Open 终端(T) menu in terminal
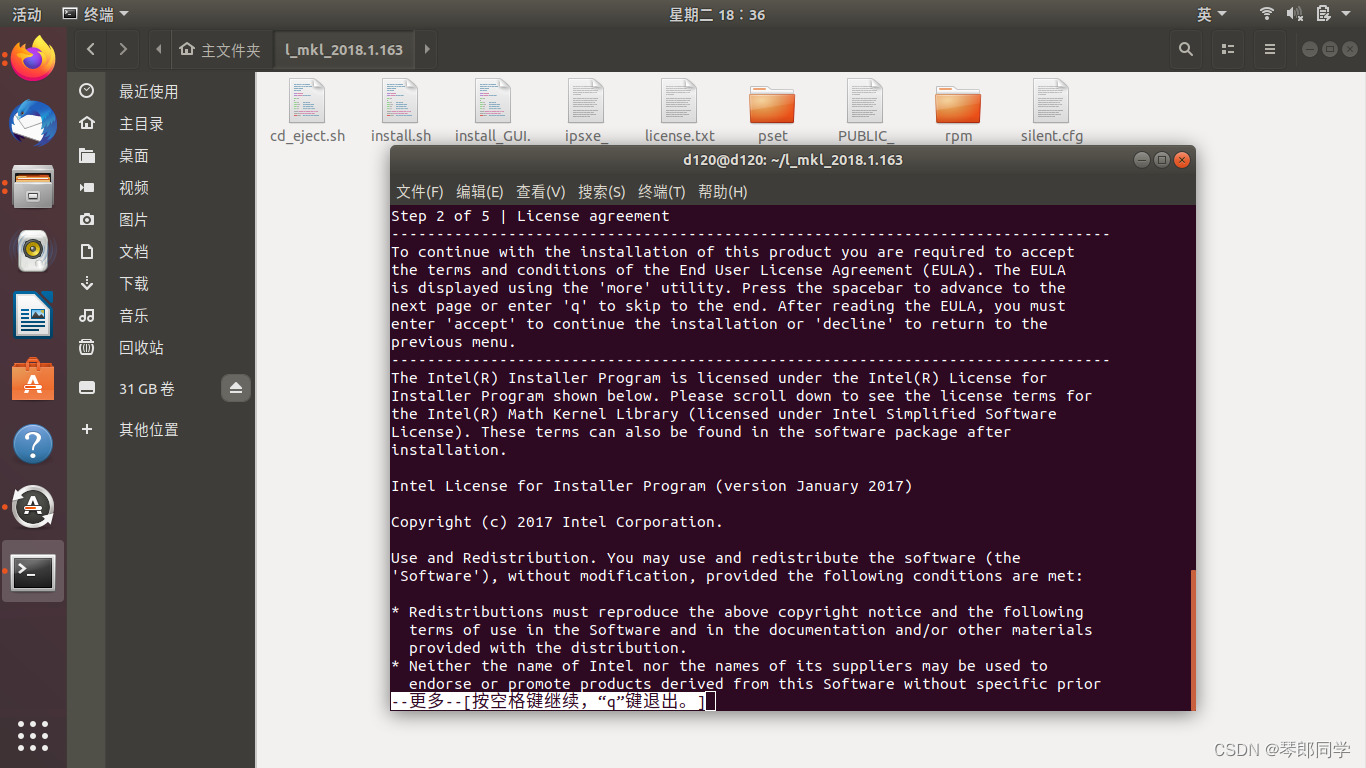Viewport: 1366px width, 768px height. click(x=661, y=191)
